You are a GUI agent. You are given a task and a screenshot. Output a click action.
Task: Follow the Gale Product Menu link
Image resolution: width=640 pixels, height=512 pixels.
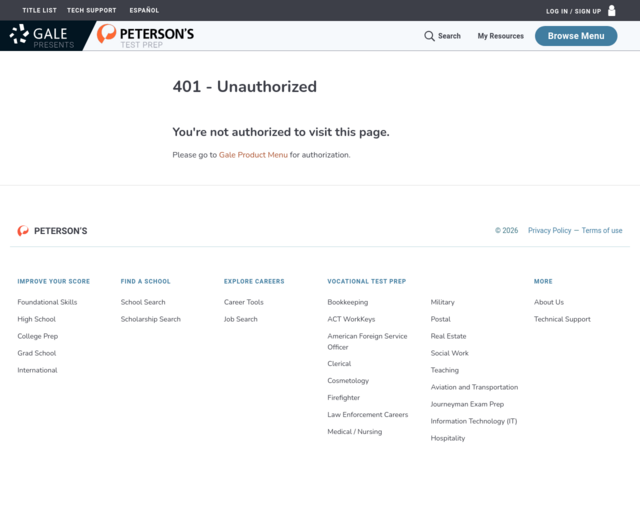[x=253, y=155]
